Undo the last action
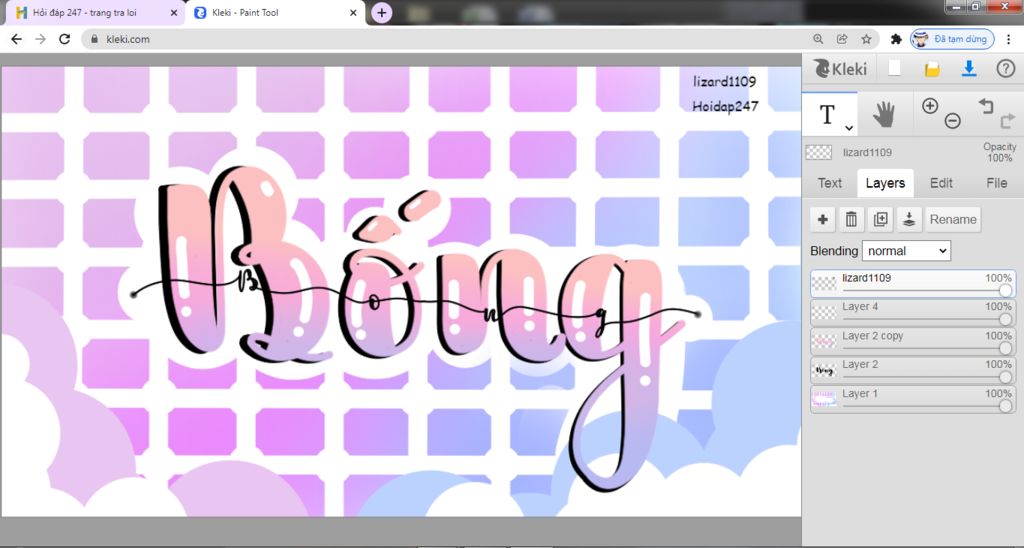This screenshot has width=1024, height=548. (x=985, y=106)
